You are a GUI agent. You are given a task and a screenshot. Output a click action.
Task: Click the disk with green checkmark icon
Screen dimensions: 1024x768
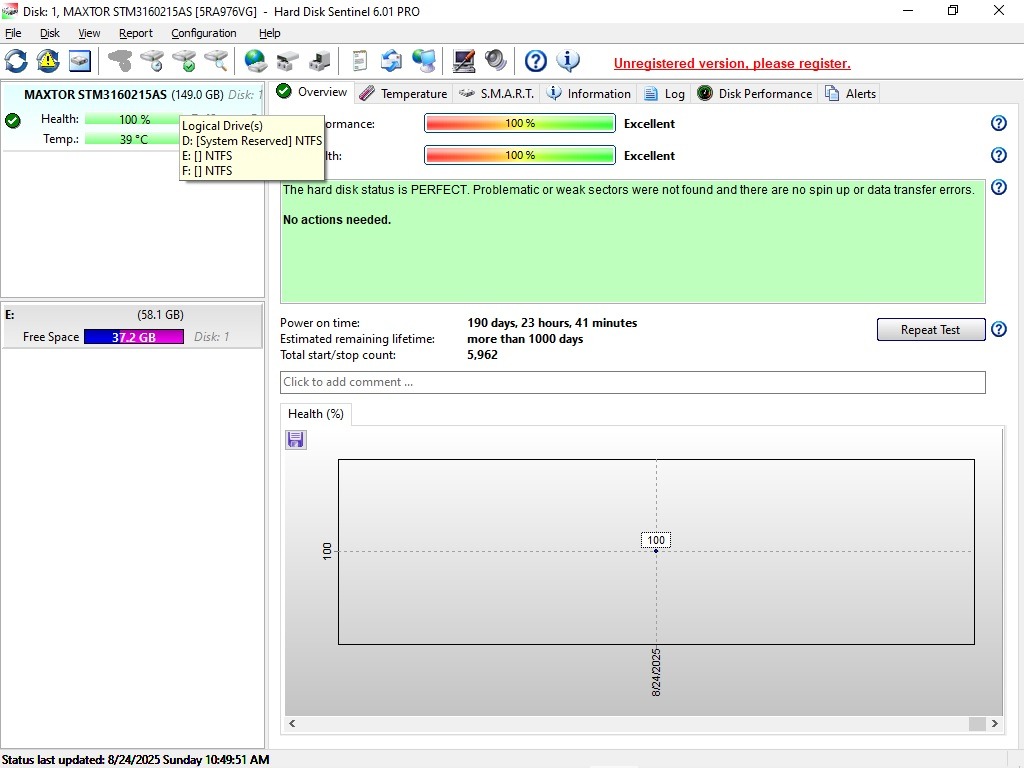pos(184,61)
